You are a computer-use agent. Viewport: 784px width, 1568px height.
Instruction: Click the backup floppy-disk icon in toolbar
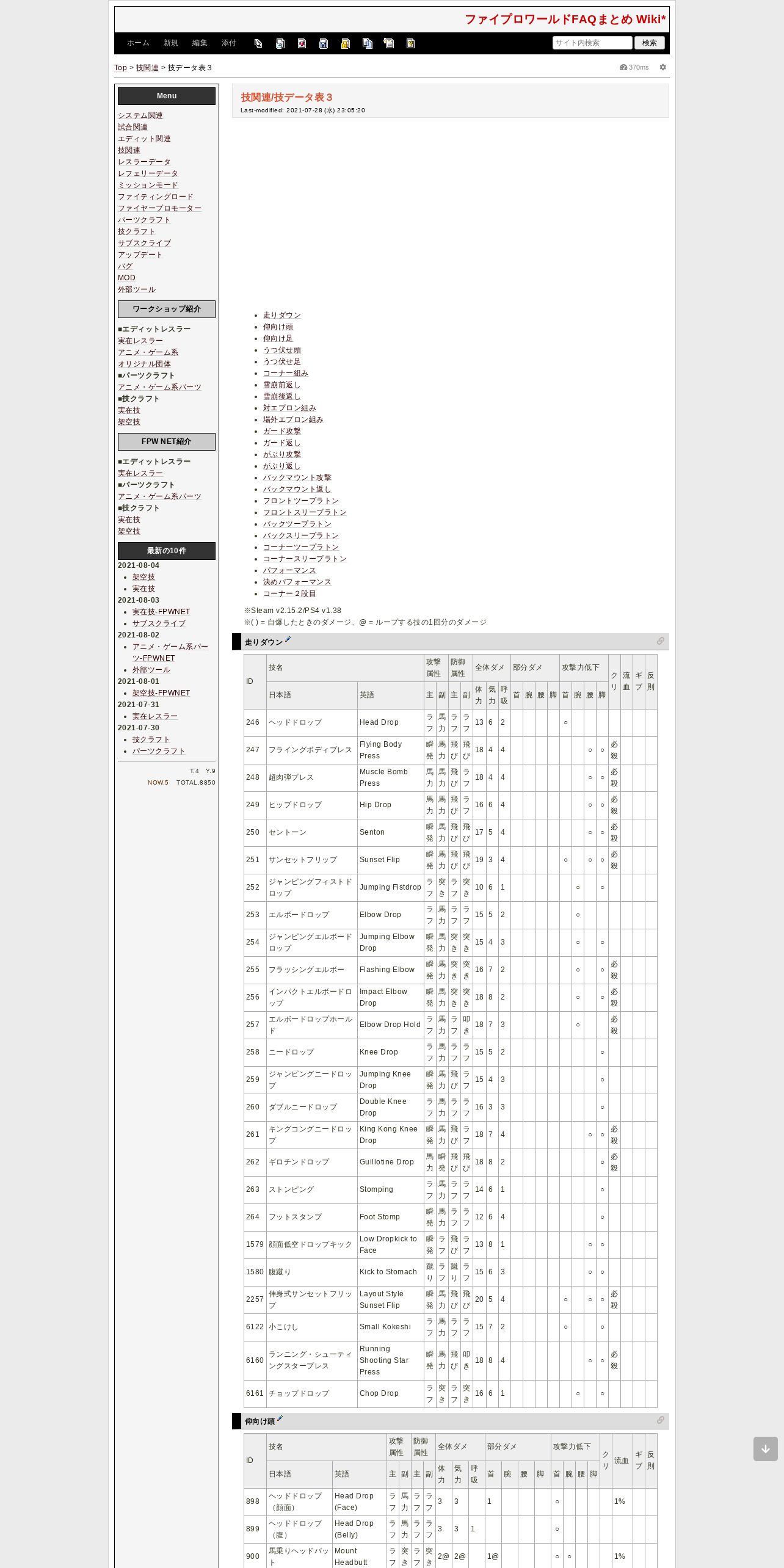coord(324,43)
